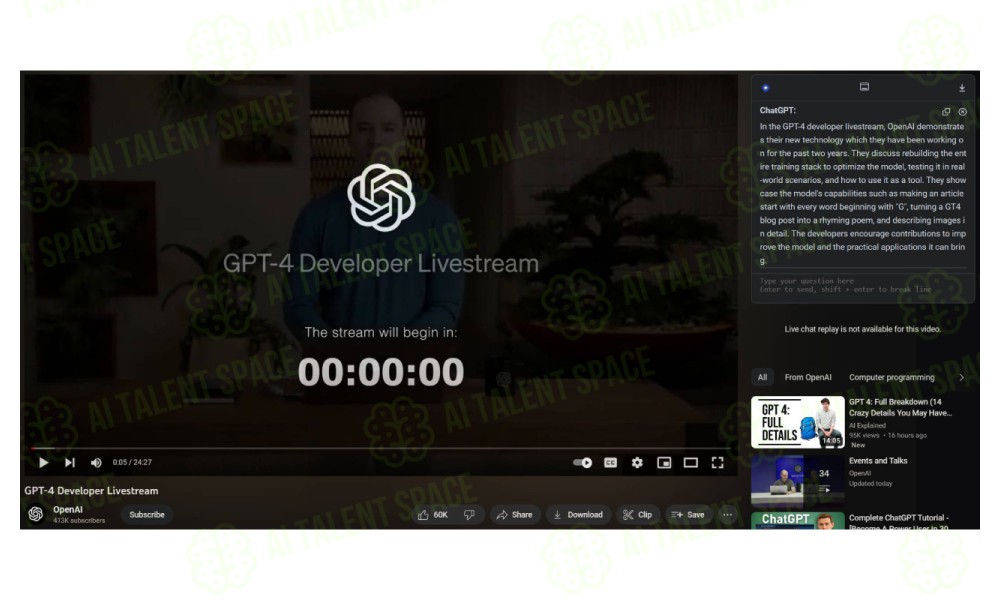Copy the ChatGPT summary text

pyautogui.click(x=946, y=112)
